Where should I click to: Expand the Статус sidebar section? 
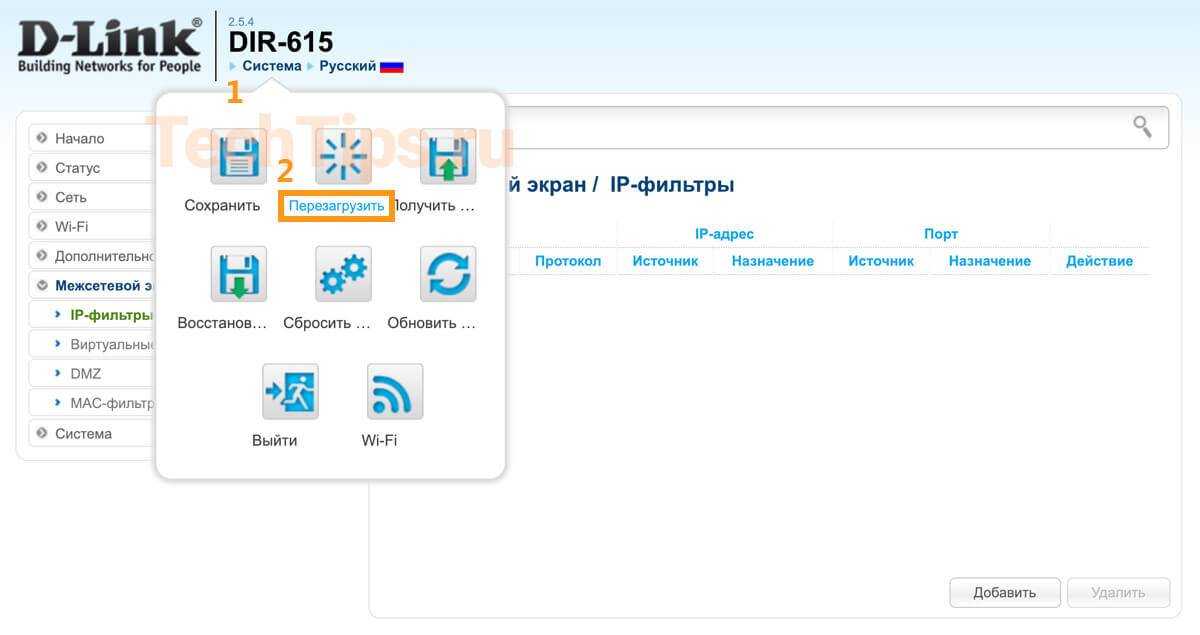click(x=78, y=167)
